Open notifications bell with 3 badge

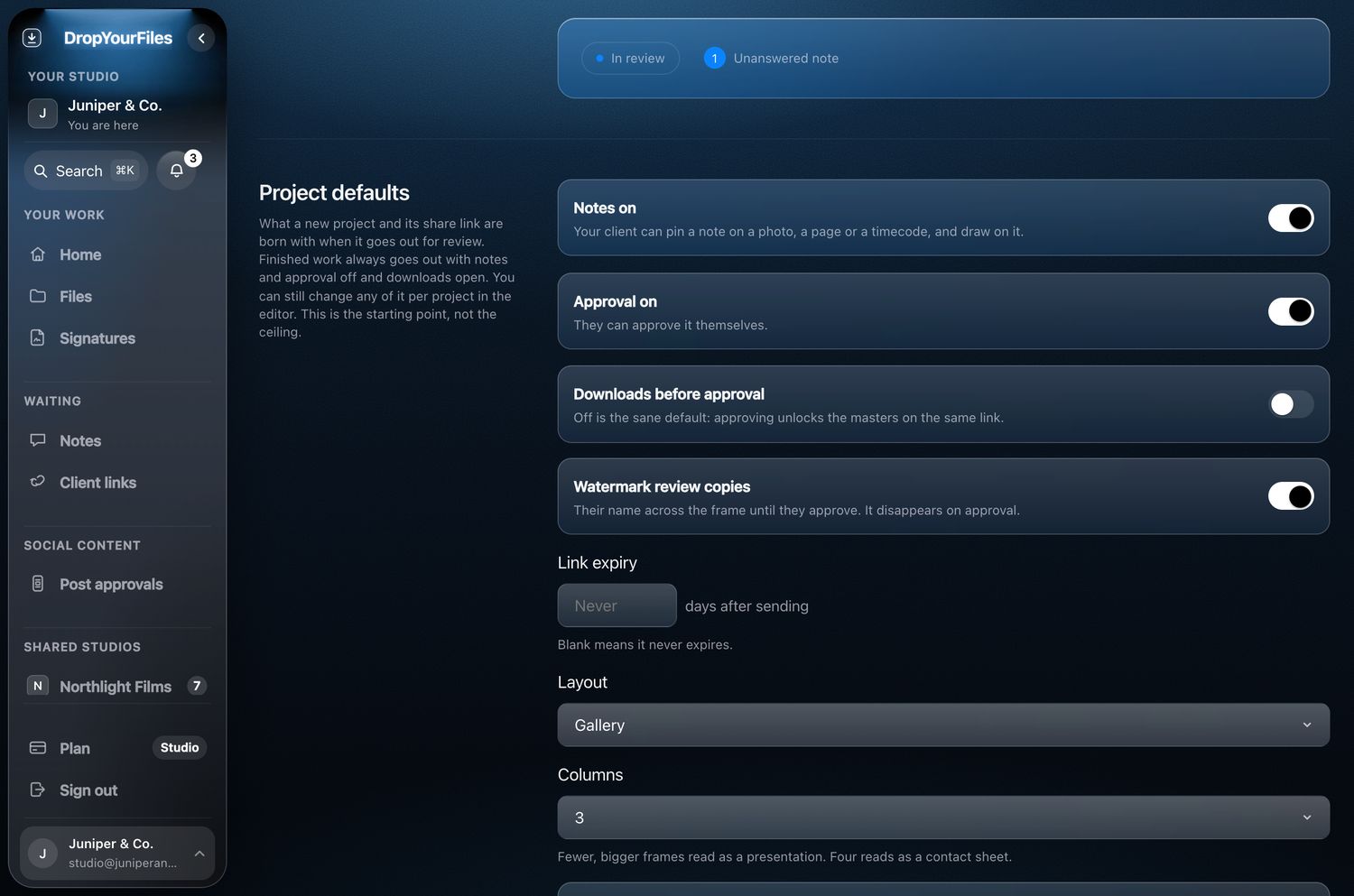coord(177,171)
